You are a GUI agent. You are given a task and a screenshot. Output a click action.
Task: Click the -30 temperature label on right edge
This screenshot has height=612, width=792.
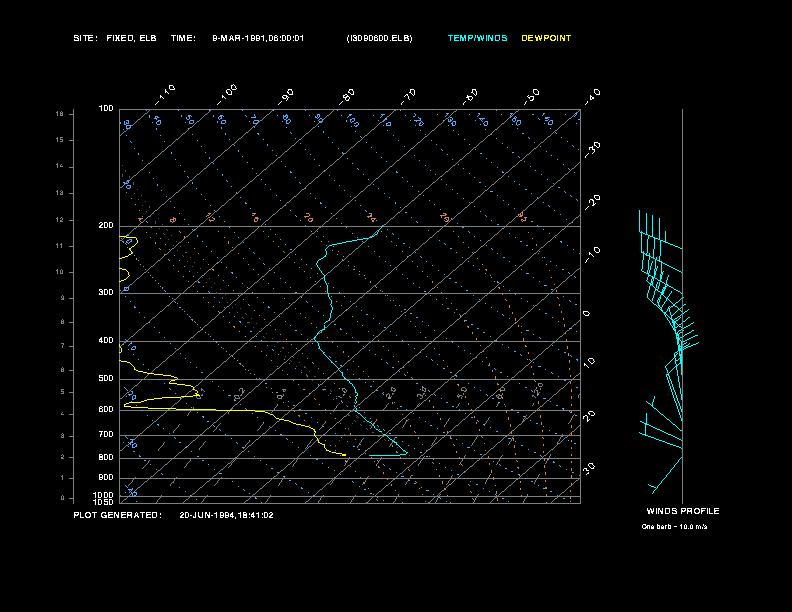[592, 149]
